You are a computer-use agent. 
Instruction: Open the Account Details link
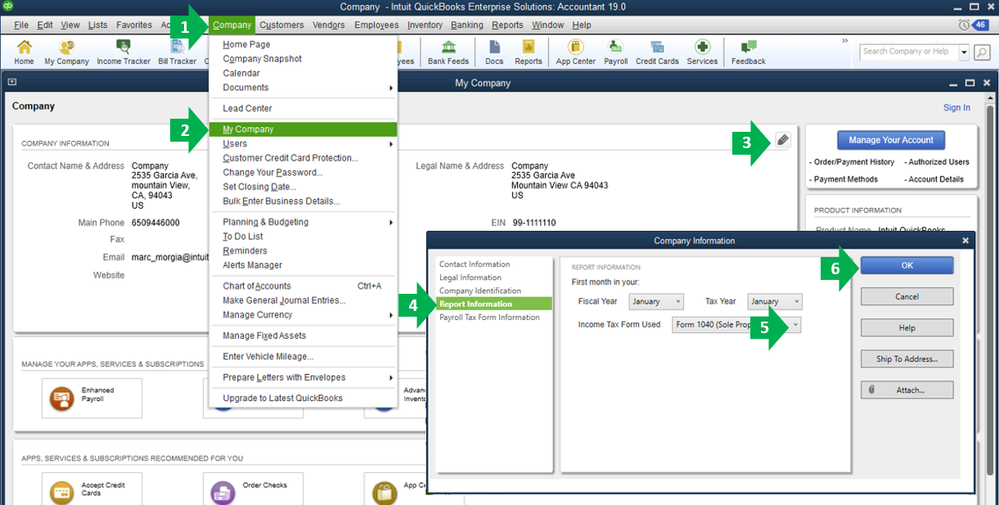point(934,180)
